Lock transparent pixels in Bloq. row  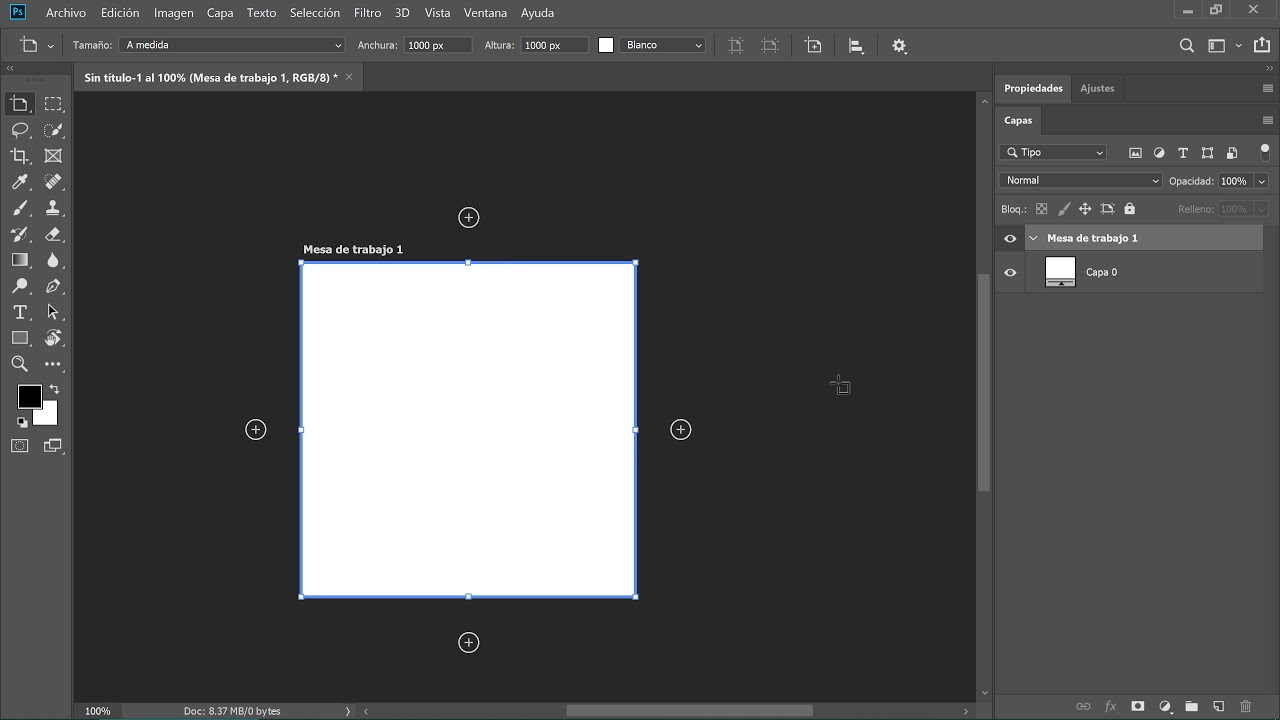point(1041,209)
